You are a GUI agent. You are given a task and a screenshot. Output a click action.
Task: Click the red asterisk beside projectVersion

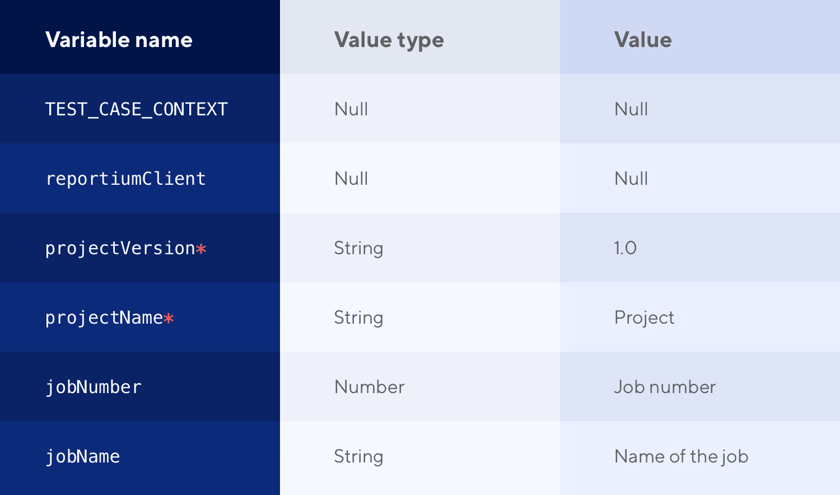[201, 249]
